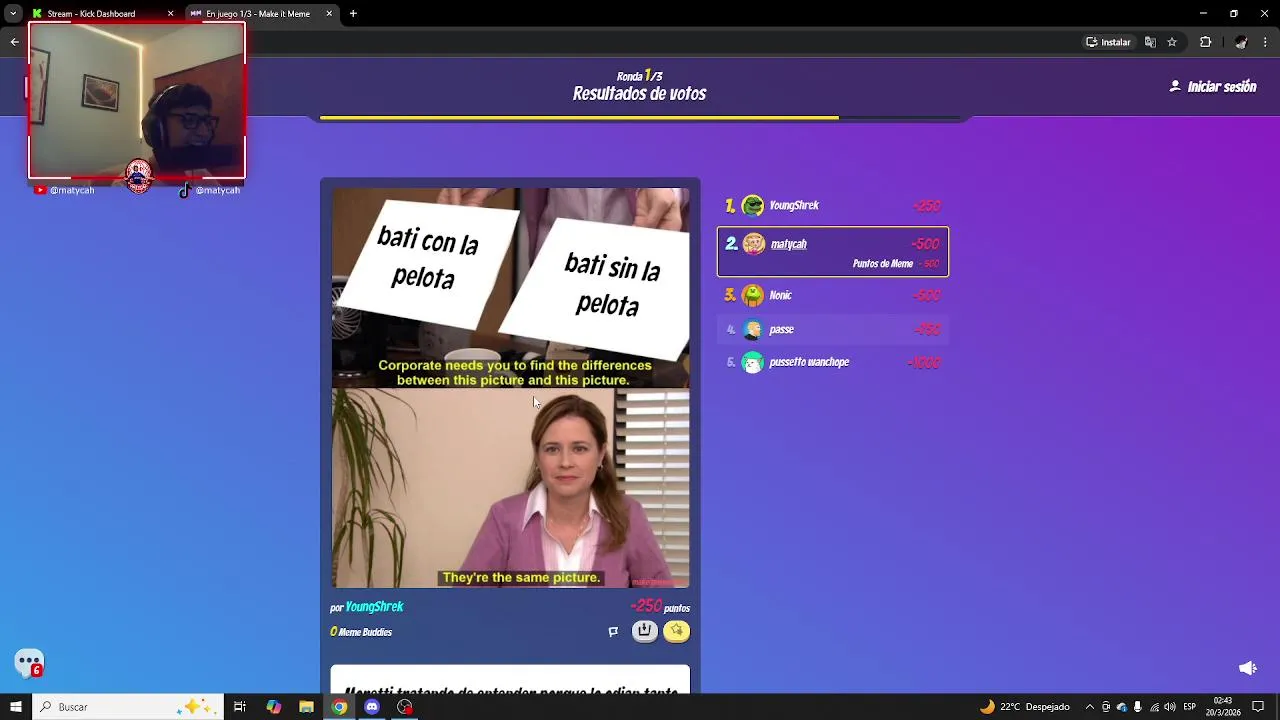Open the browser extensions puzzle icon
This screenshot has width=1280, height=720.
pos(1205,42)
